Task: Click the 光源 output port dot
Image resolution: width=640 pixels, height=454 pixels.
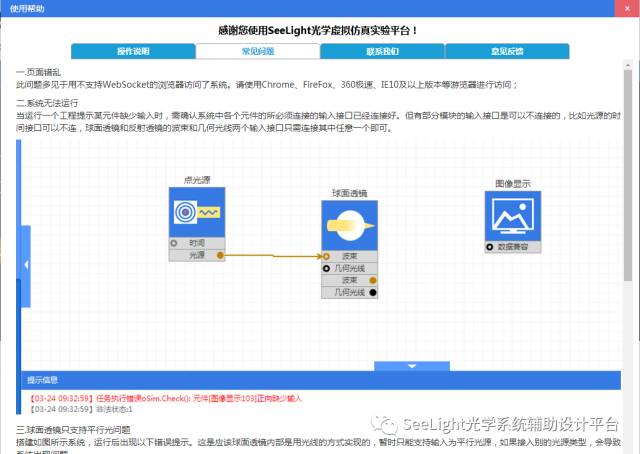Action: tap(220, 256)
